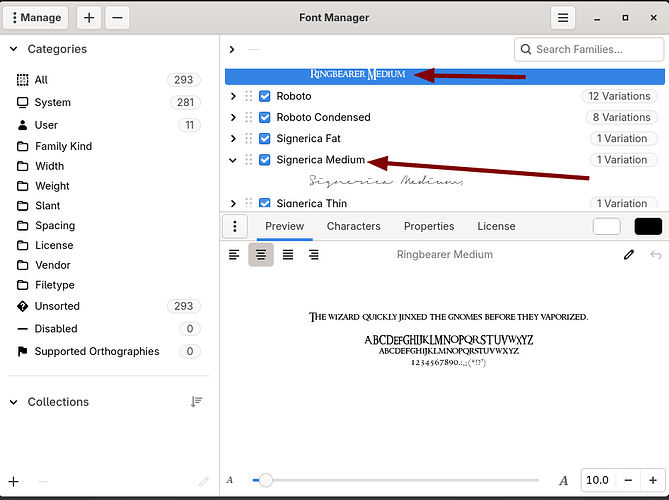Screen dimensions: 669x500
Task: Click the Manage button
Action: (x=36, y=17)
